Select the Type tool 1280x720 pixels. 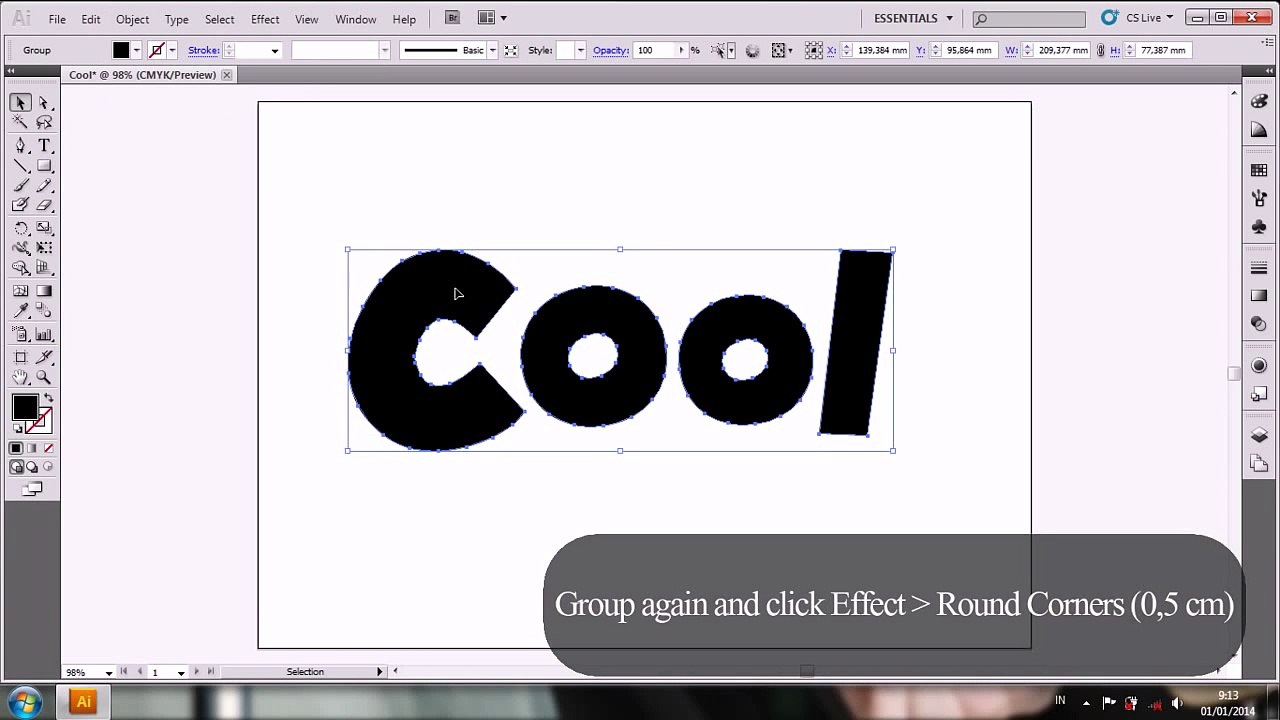[44, 146]
